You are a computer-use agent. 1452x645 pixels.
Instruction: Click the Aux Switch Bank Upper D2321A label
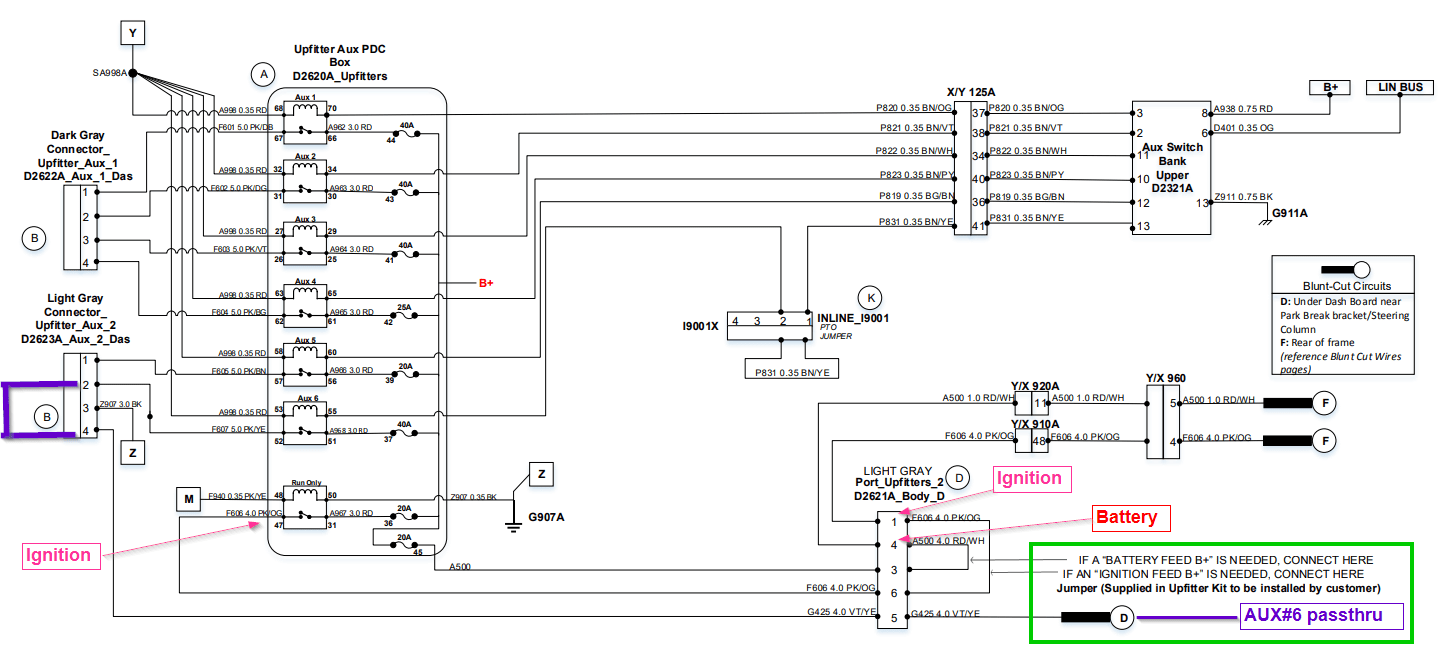tap(1172, 168)
